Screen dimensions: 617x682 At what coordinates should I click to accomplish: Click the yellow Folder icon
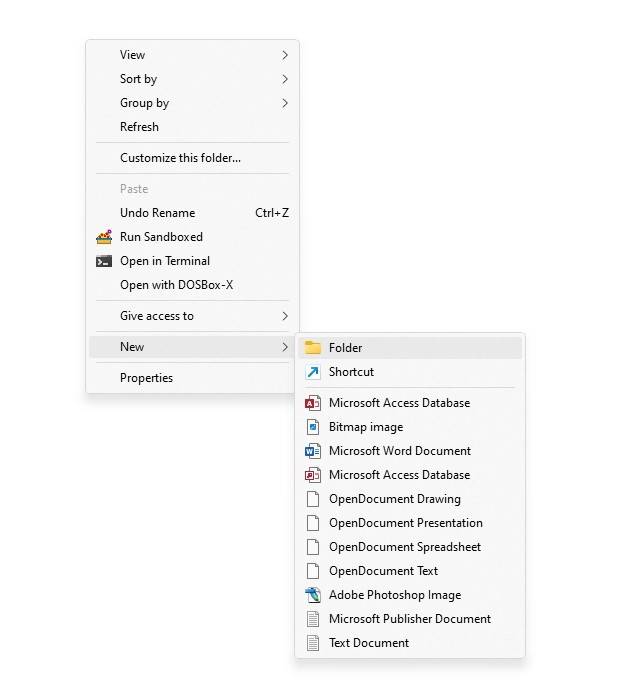point(313,348)
